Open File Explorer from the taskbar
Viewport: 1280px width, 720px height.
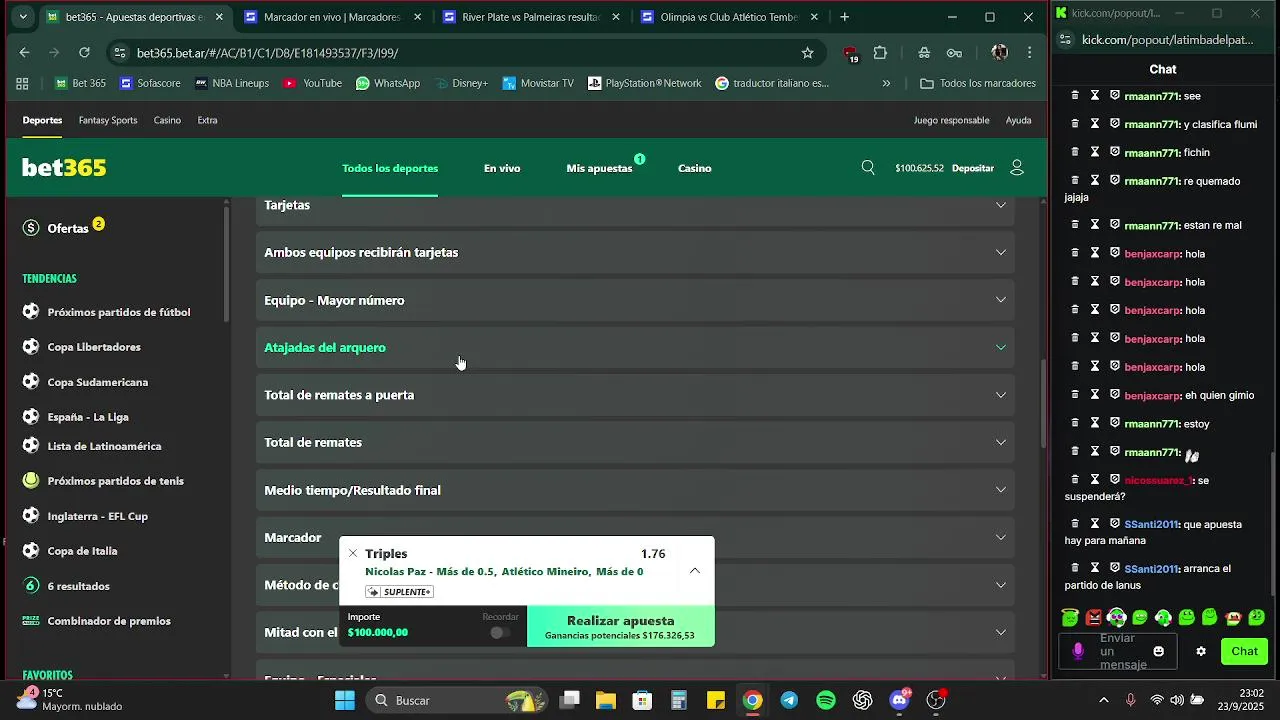point(605,700)
